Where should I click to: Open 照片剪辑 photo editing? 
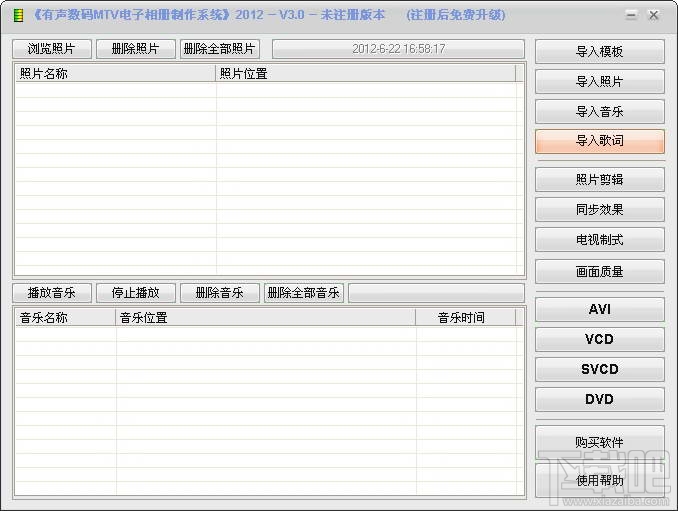600,179
